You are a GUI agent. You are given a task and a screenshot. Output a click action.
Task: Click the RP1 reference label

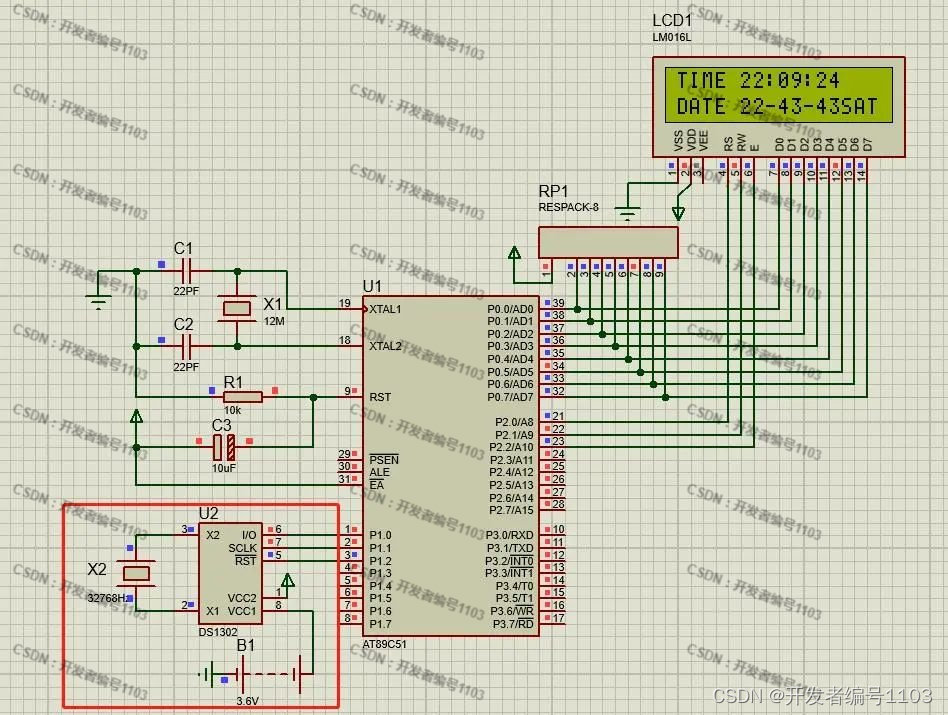(553, 192)
